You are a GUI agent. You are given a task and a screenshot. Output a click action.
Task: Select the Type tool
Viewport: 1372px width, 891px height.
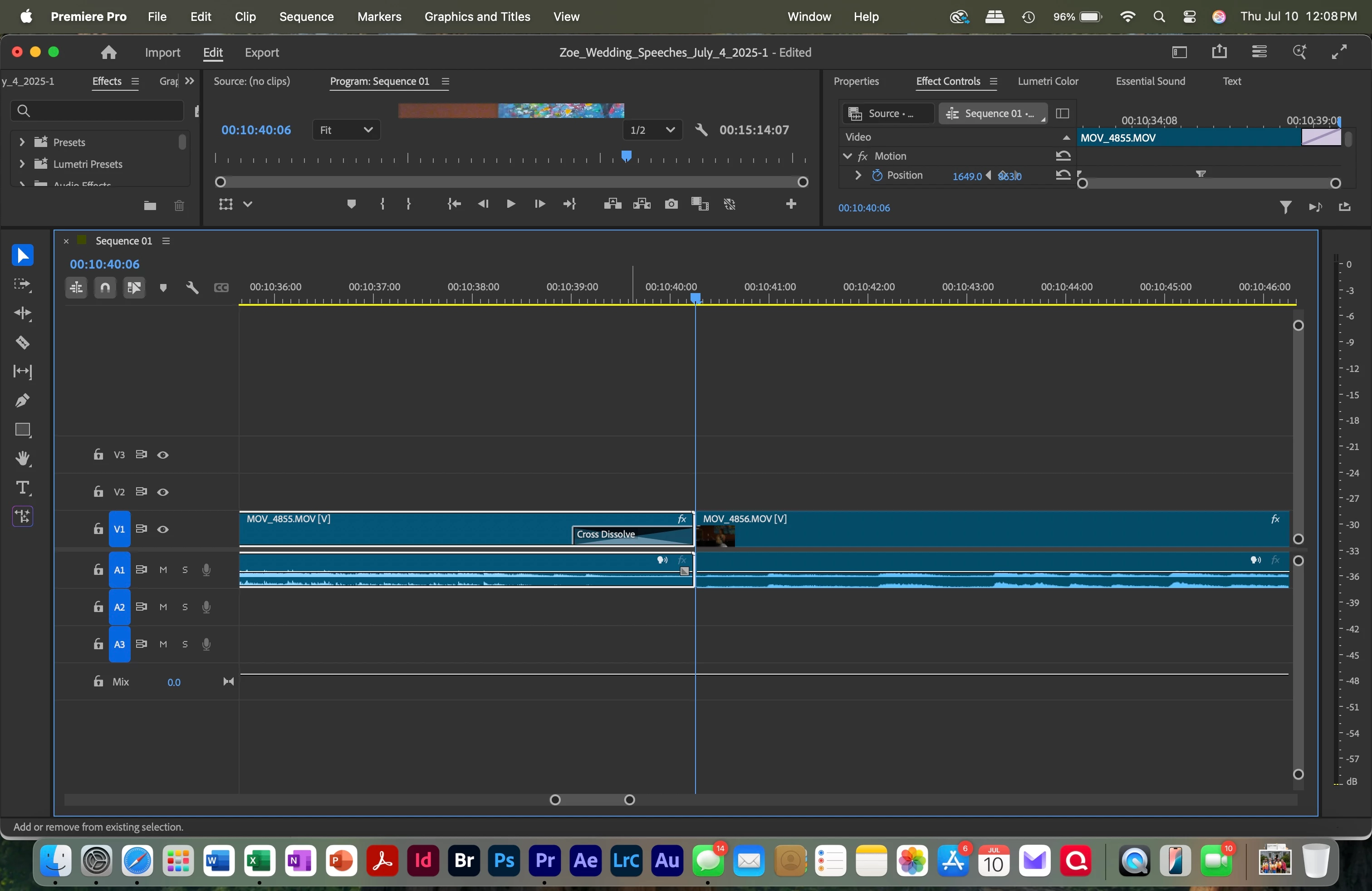(x=23, y=488)
